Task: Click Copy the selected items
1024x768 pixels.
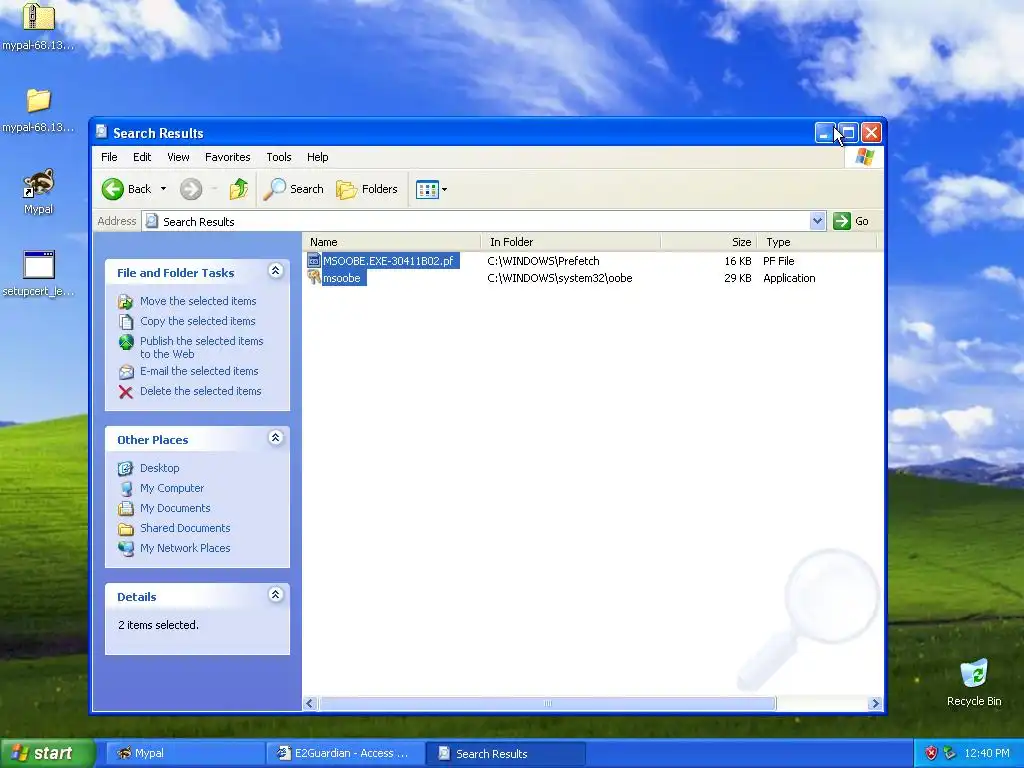Action: click(198, 321)
